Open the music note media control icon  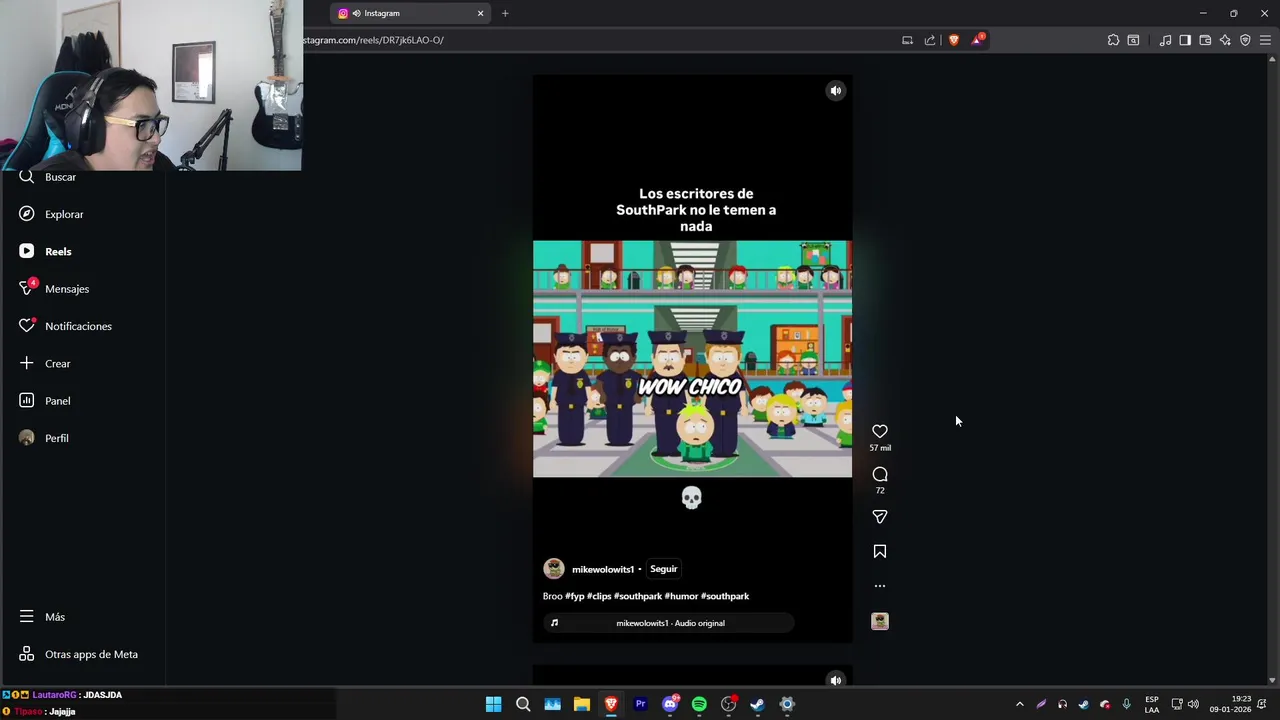pyautogui.click(x=1165, y=40)
